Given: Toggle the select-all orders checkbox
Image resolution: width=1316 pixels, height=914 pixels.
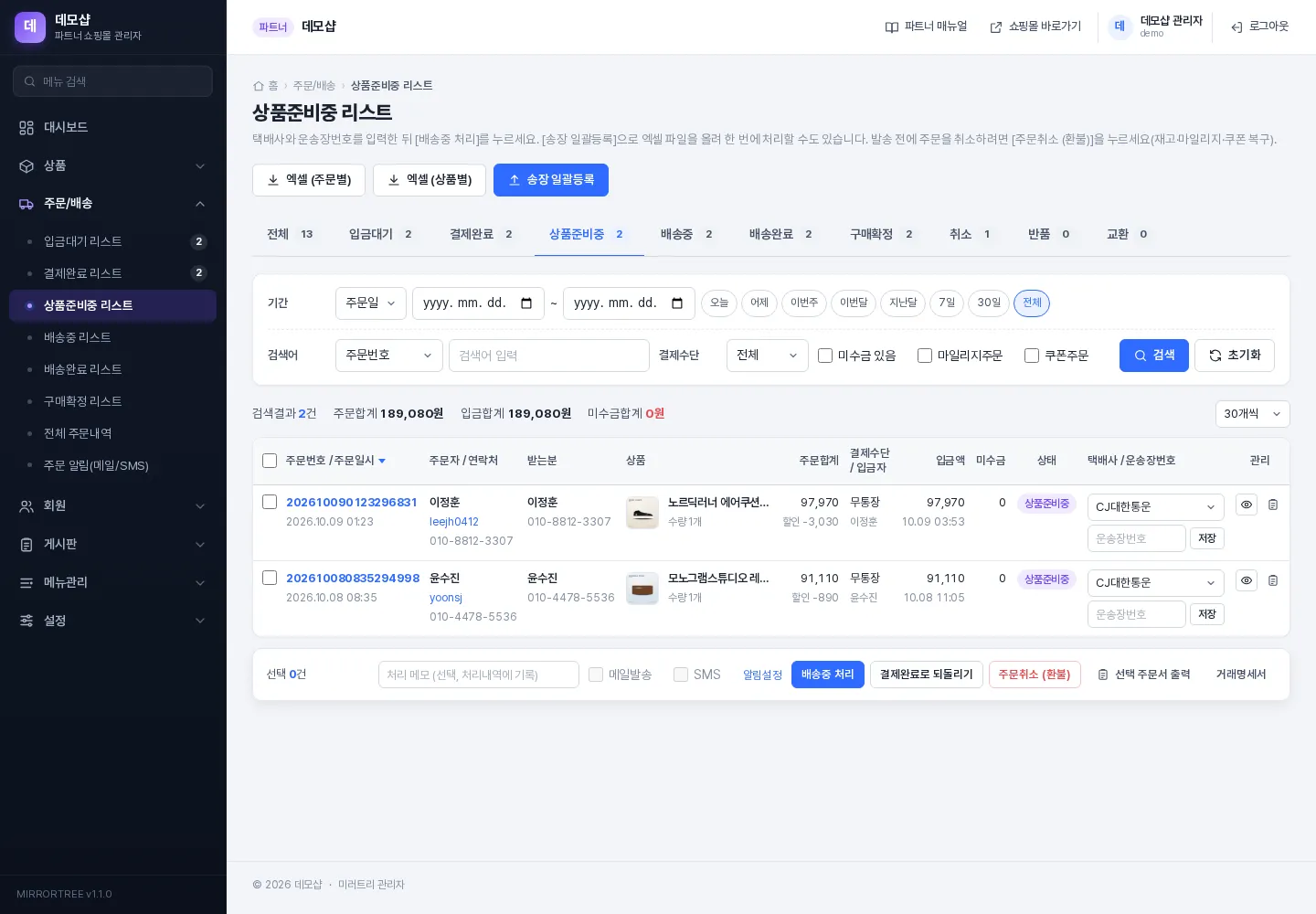Looking at the screenshot, I should click(x=270, y=461).
